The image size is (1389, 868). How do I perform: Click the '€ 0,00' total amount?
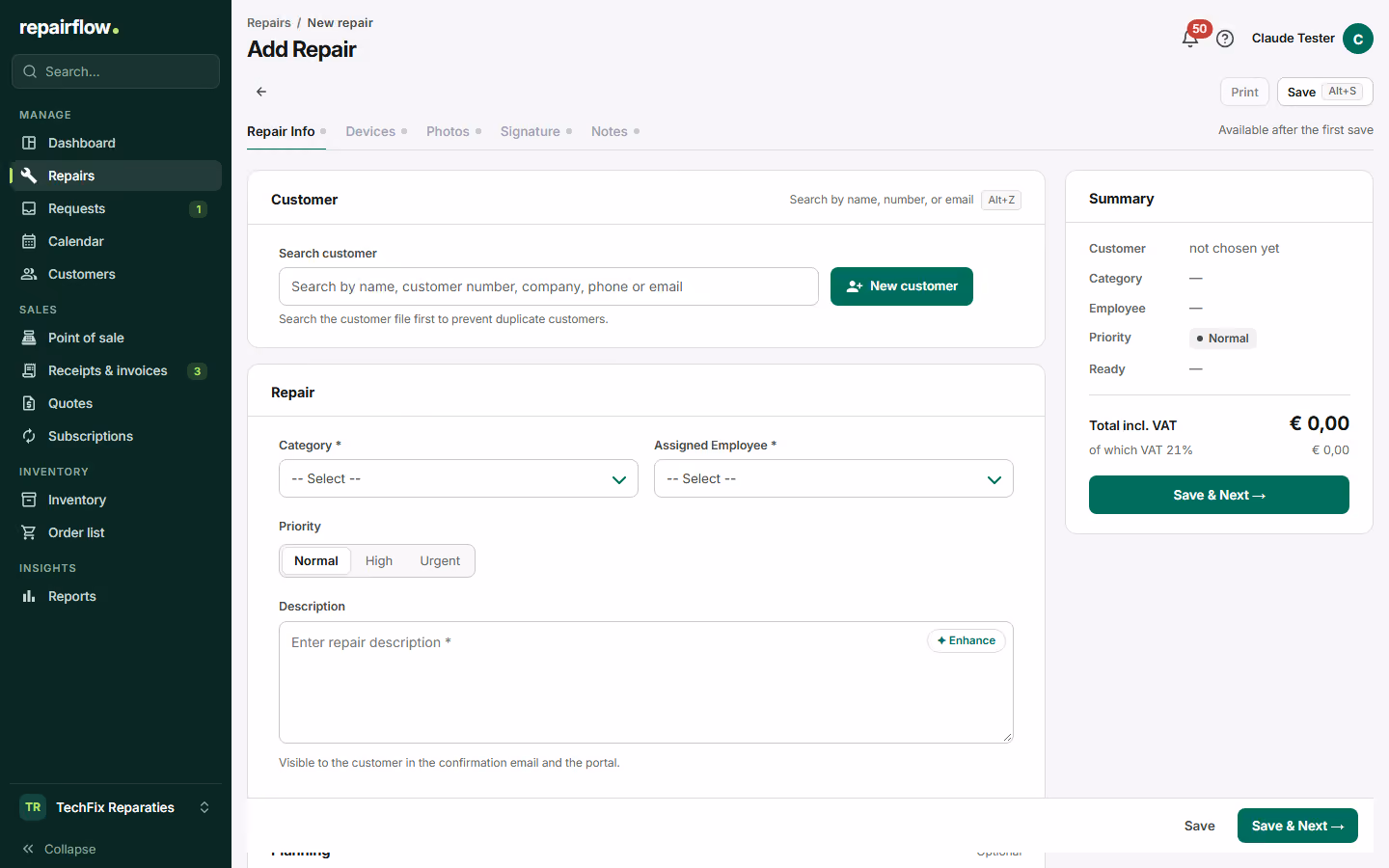(1320, 423)
